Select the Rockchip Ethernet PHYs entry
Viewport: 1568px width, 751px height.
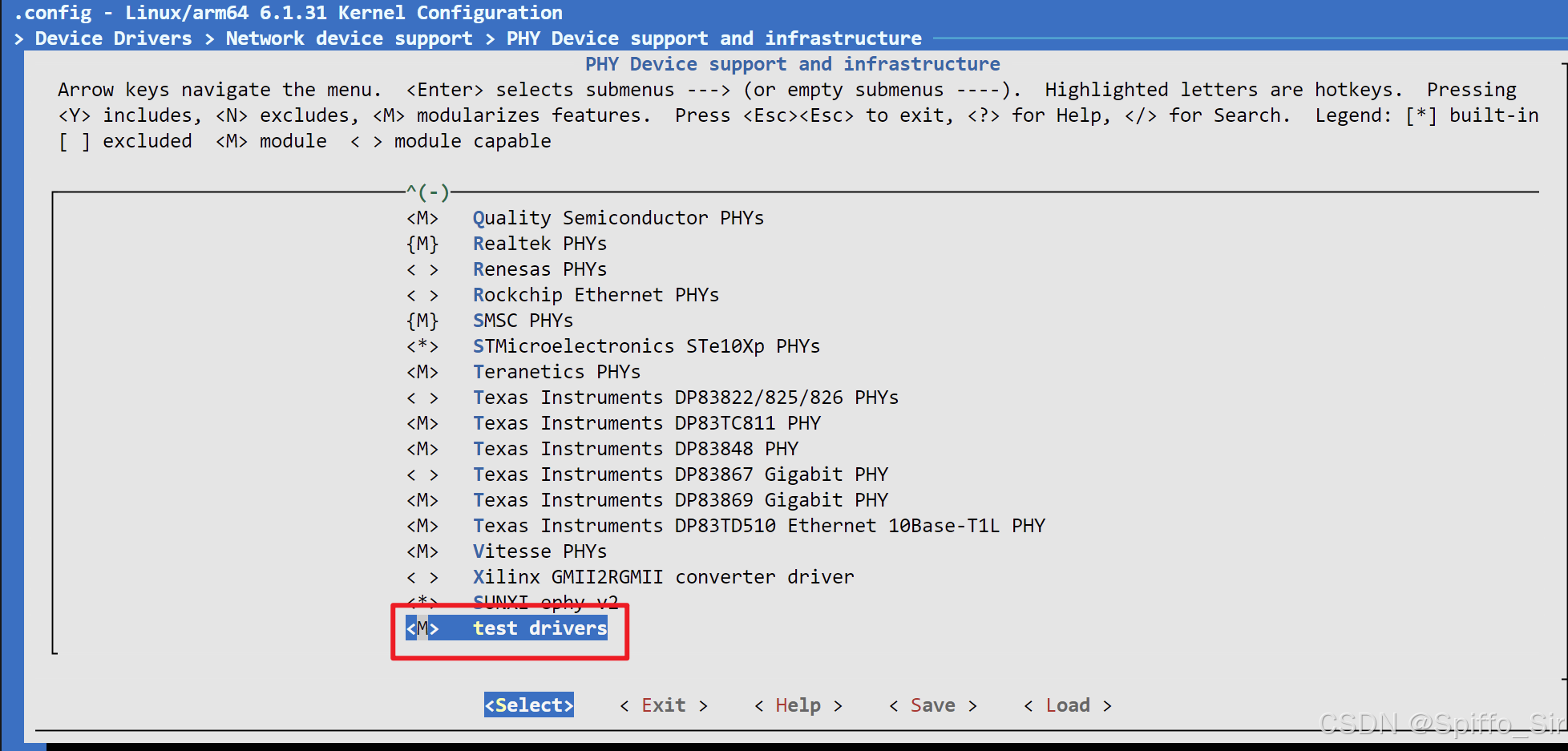tap(595, 294)
